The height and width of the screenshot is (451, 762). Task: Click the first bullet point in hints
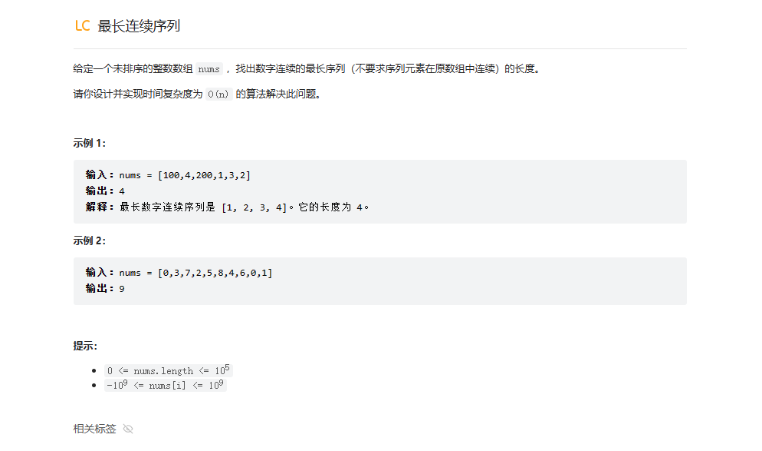point(94,371)
